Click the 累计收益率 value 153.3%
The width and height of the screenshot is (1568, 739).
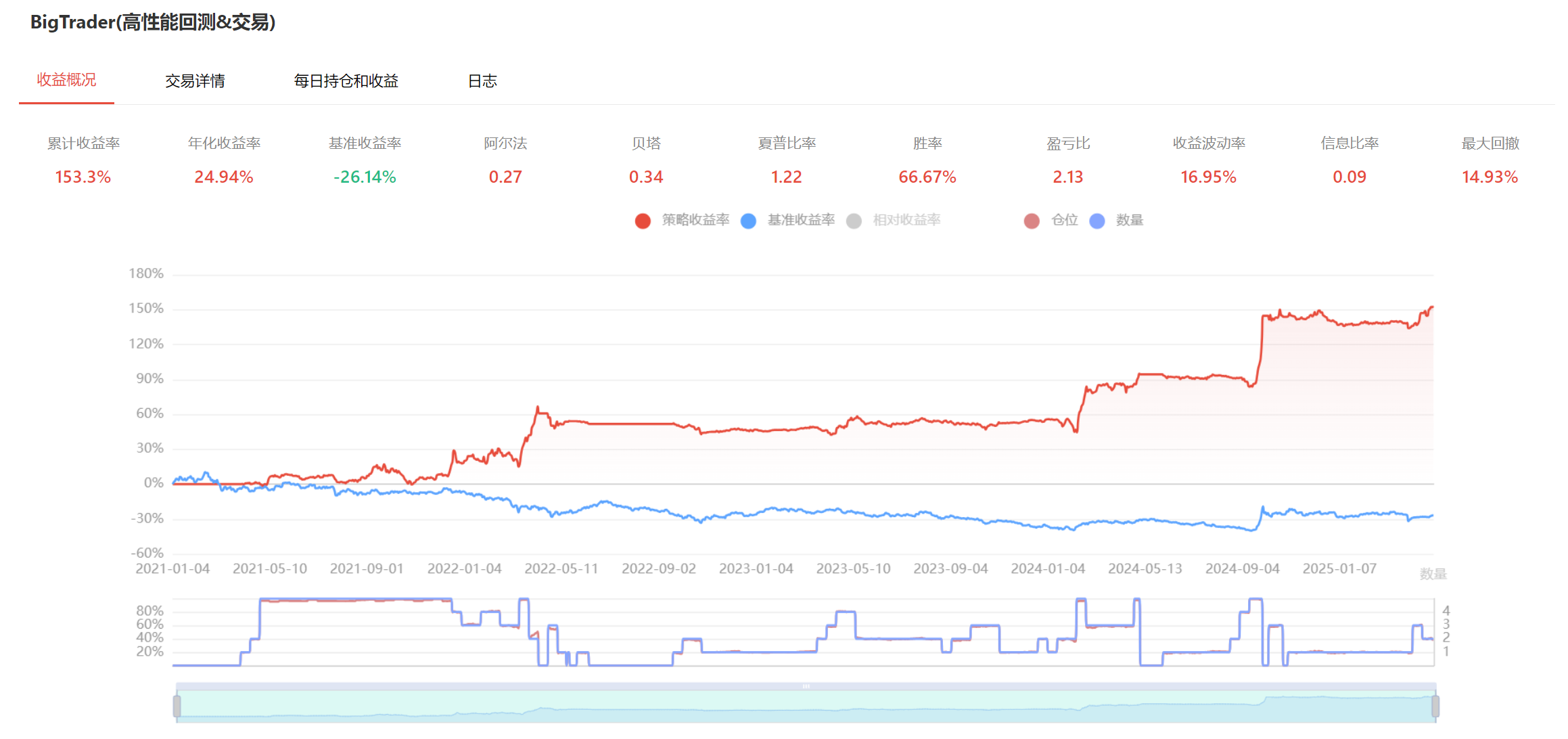[83, 177]
